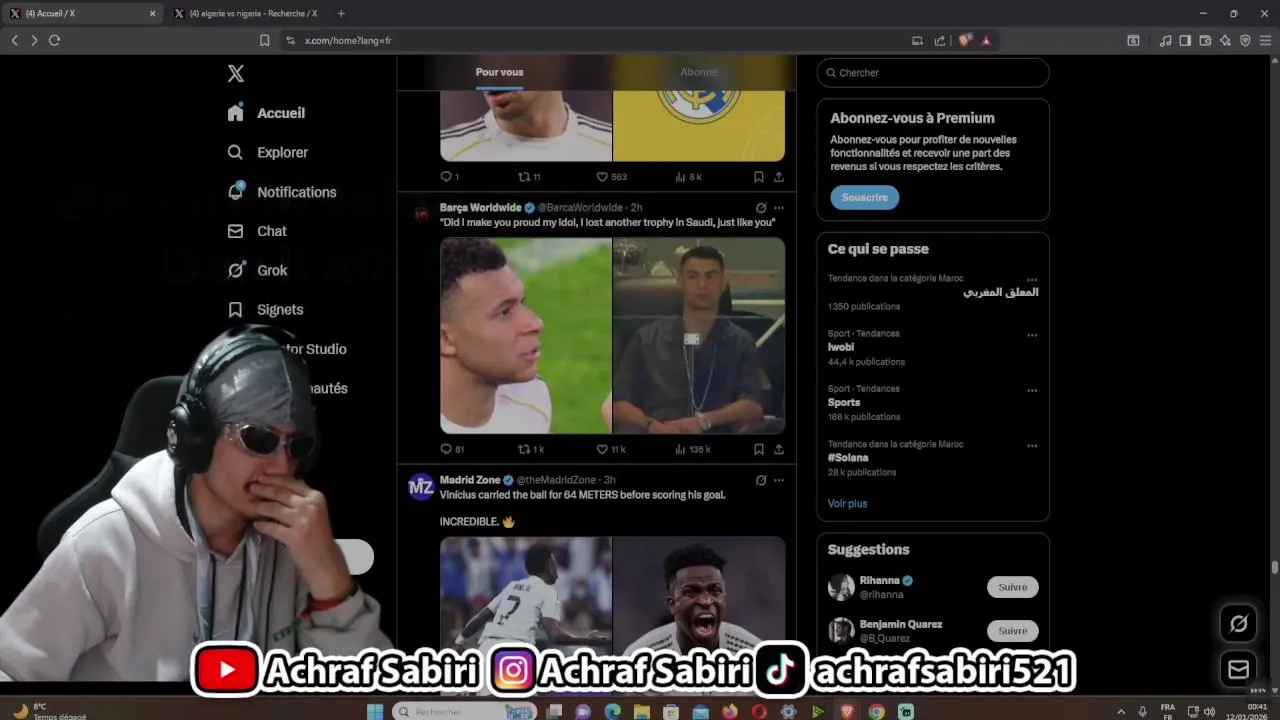
Task: Click the bookmark icon beside the address bar
Action: point(264,40)
